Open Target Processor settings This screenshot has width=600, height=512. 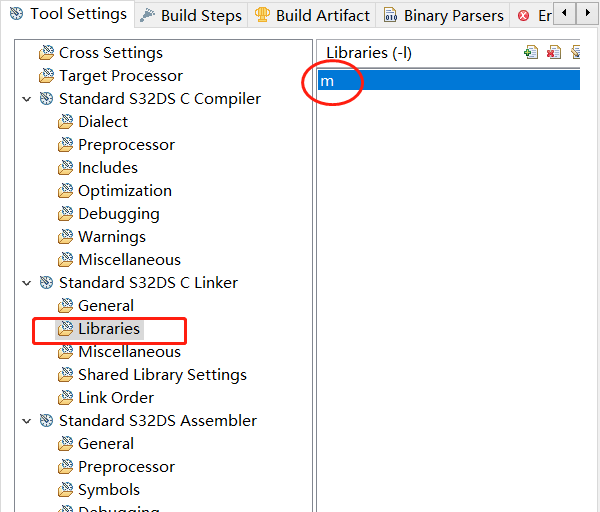coord(120,76)
